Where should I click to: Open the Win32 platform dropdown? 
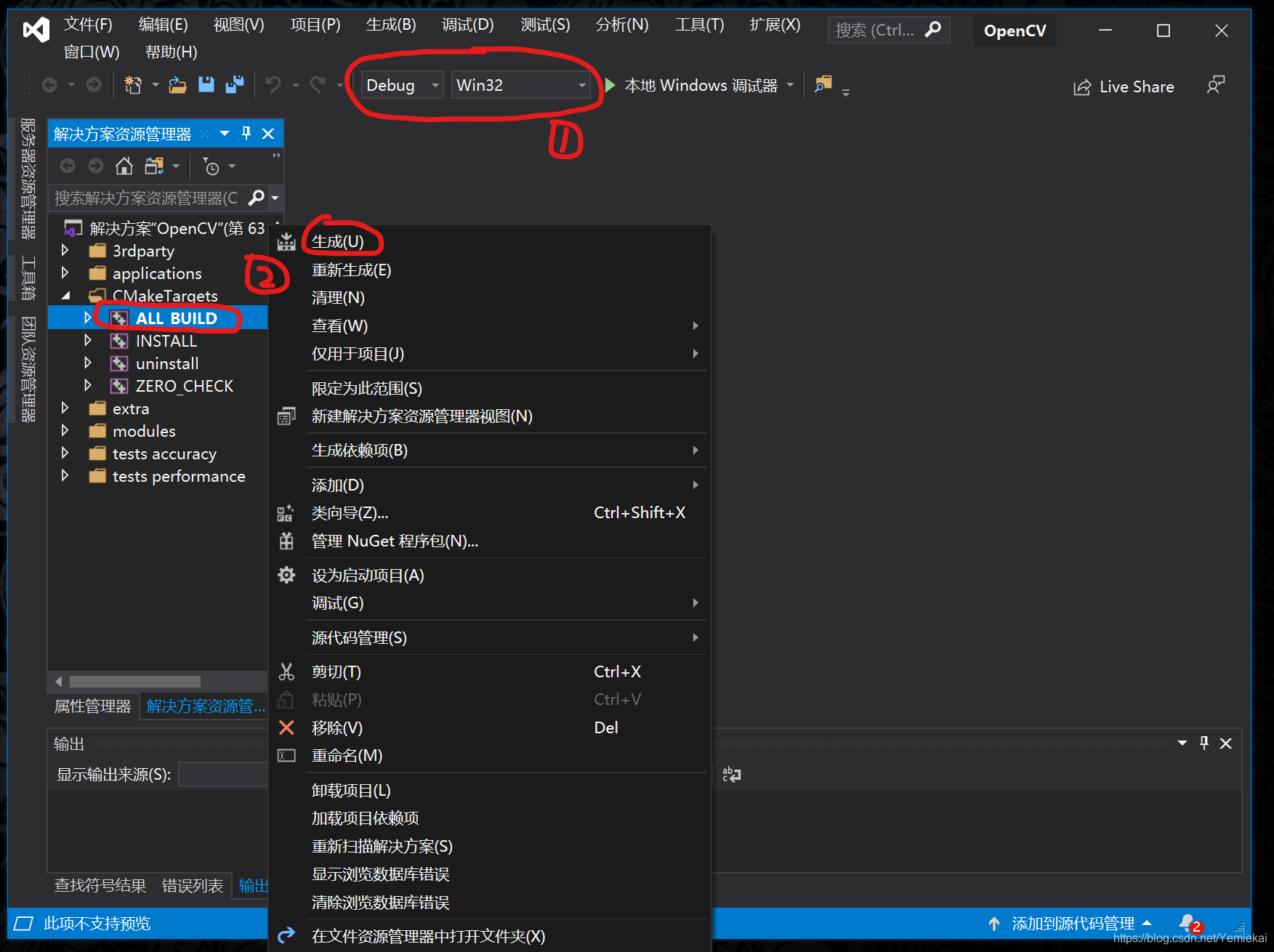pyautogui.click(x=521, y=85)
